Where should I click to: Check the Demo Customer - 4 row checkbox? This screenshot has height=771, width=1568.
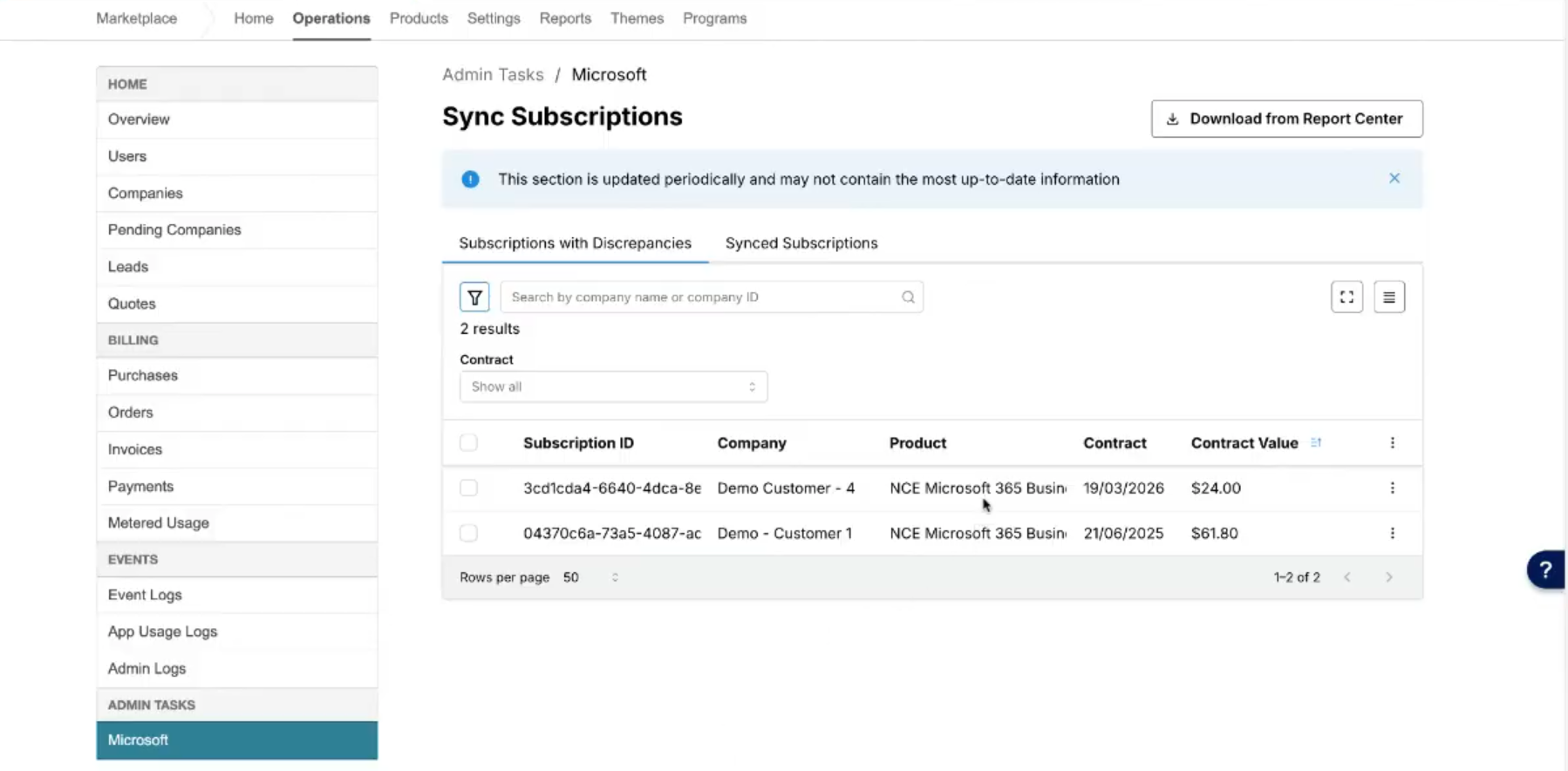click(468, 488)
